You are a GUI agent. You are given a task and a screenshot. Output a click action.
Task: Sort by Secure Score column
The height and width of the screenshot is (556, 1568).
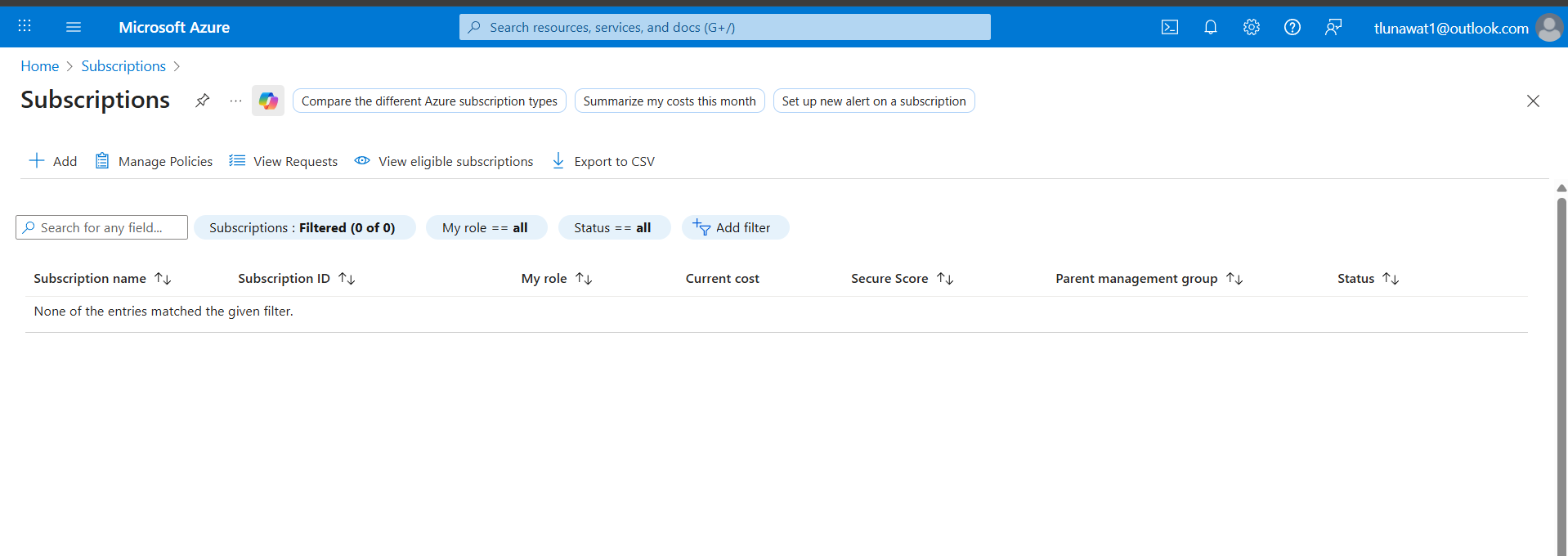pos(902,279)
